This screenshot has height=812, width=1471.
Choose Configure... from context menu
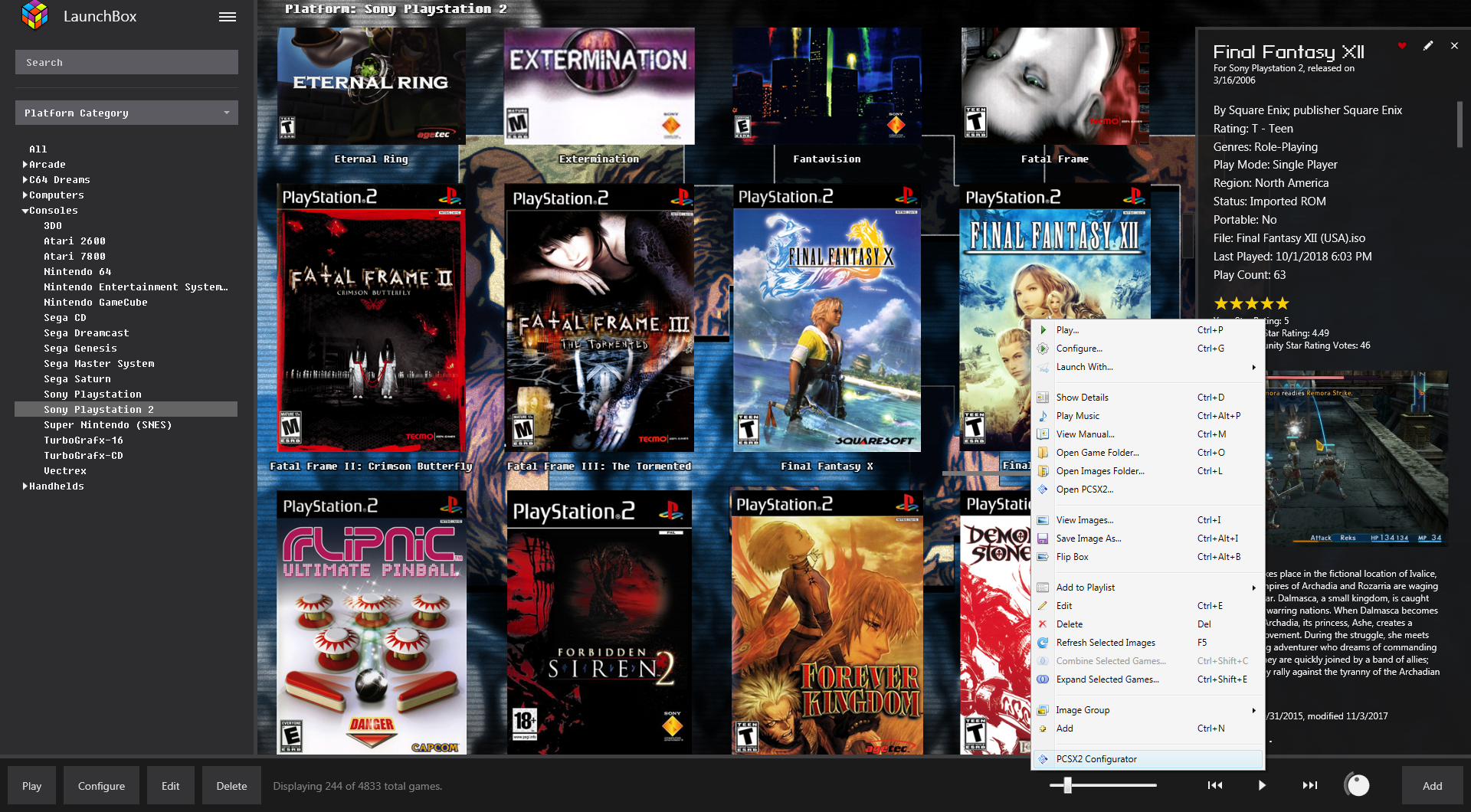1148,349
